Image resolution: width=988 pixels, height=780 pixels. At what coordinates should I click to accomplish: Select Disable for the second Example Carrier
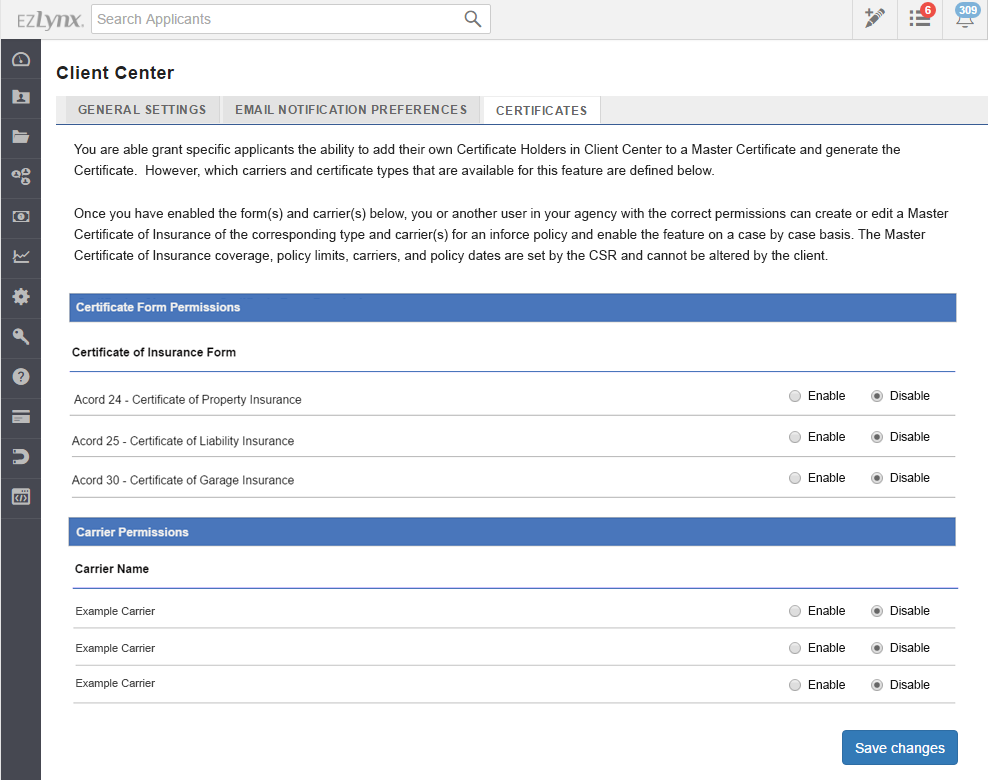click(x=876, y=648)
